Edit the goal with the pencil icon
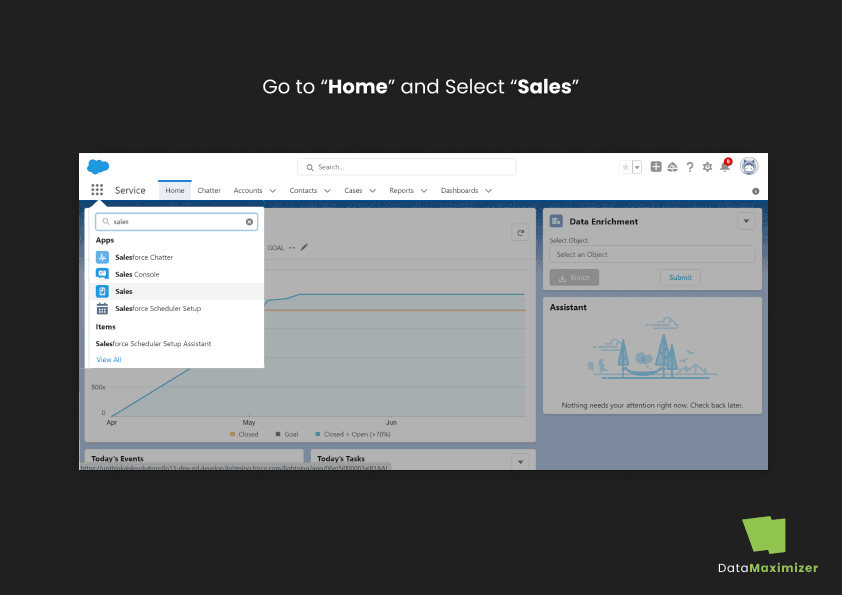This screenshot has width=842, height=595. [304, 248]
